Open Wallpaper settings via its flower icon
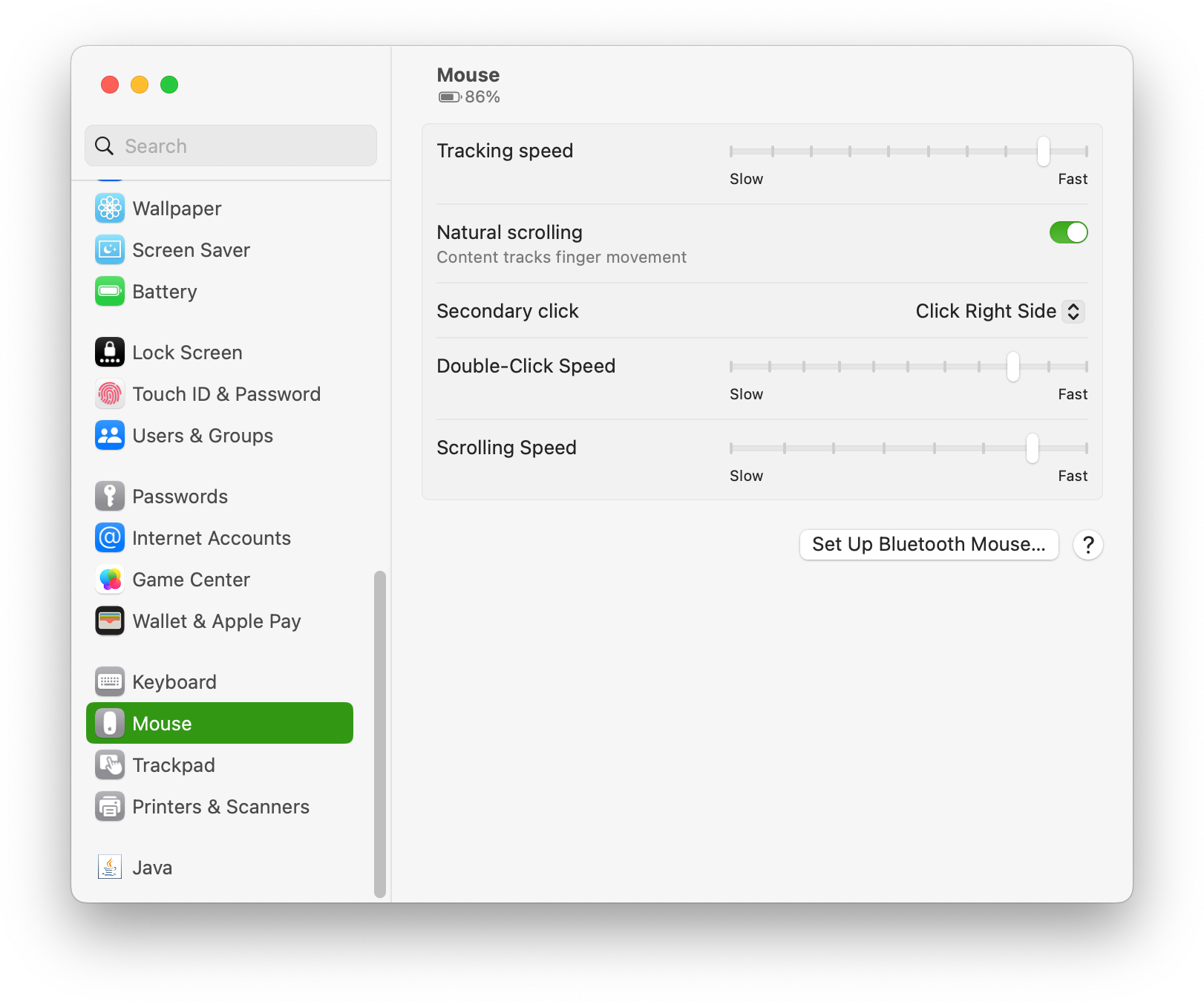 (110, 209)
